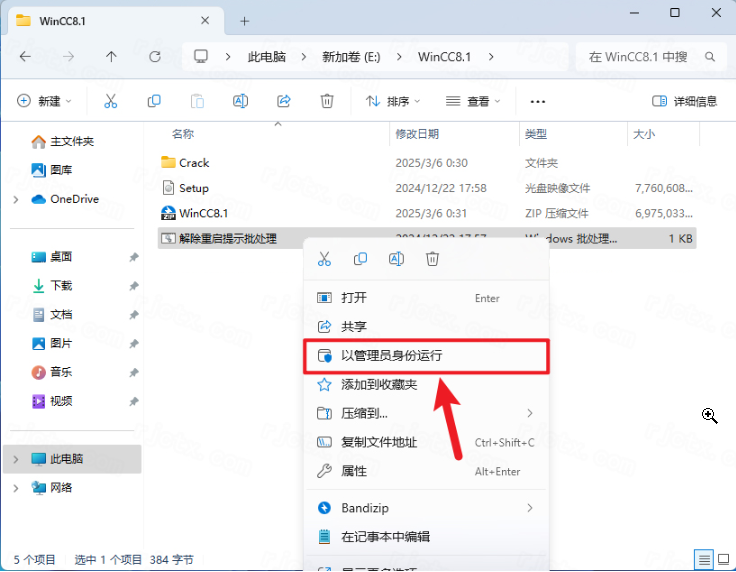Image resolution: width=736 pixels, height=572 pixels.
Task: Sort by the 类型 column header
Action: tap(536, 134)
